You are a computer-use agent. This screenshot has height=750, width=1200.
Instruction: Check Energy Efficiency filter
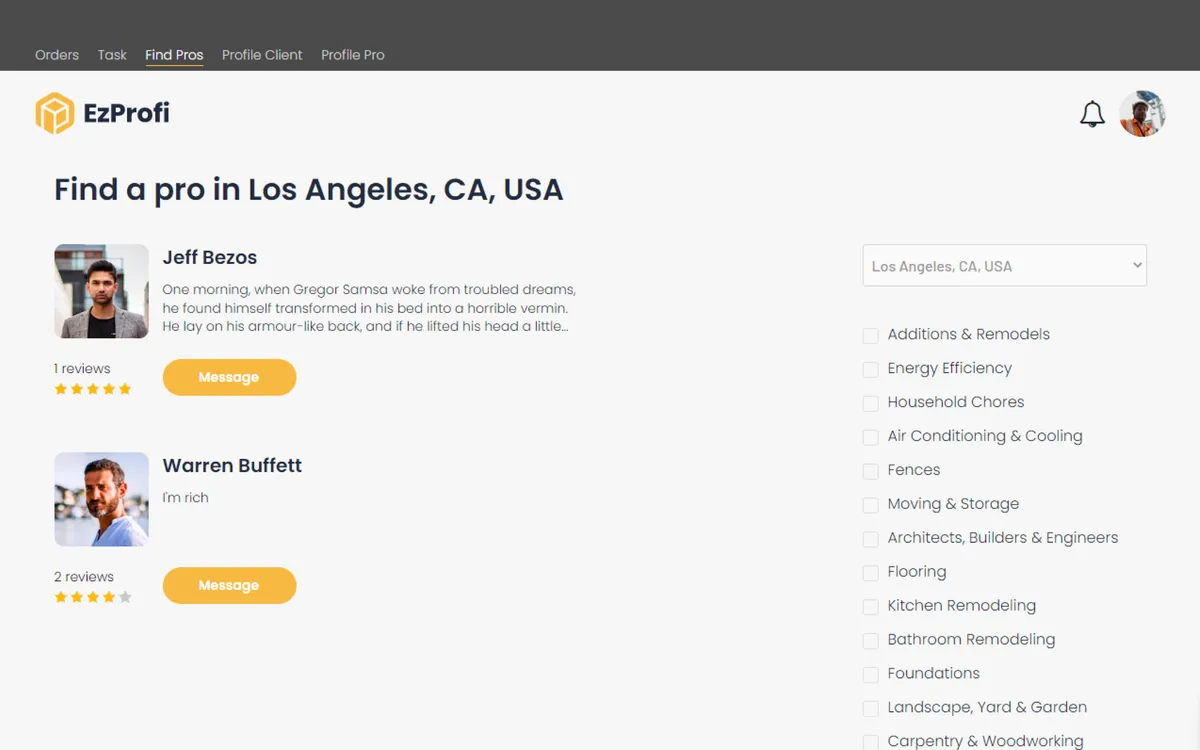871,370
